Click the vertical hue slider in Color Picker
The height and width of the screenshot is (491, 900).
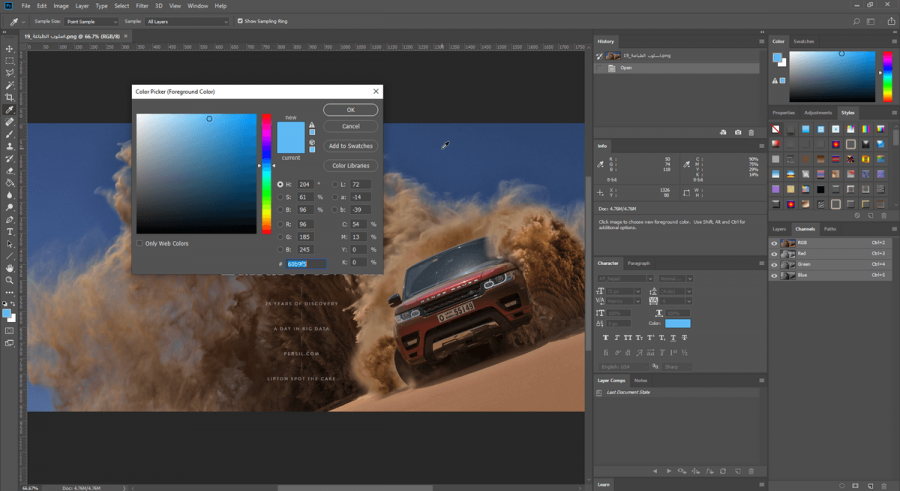(266, 173)
